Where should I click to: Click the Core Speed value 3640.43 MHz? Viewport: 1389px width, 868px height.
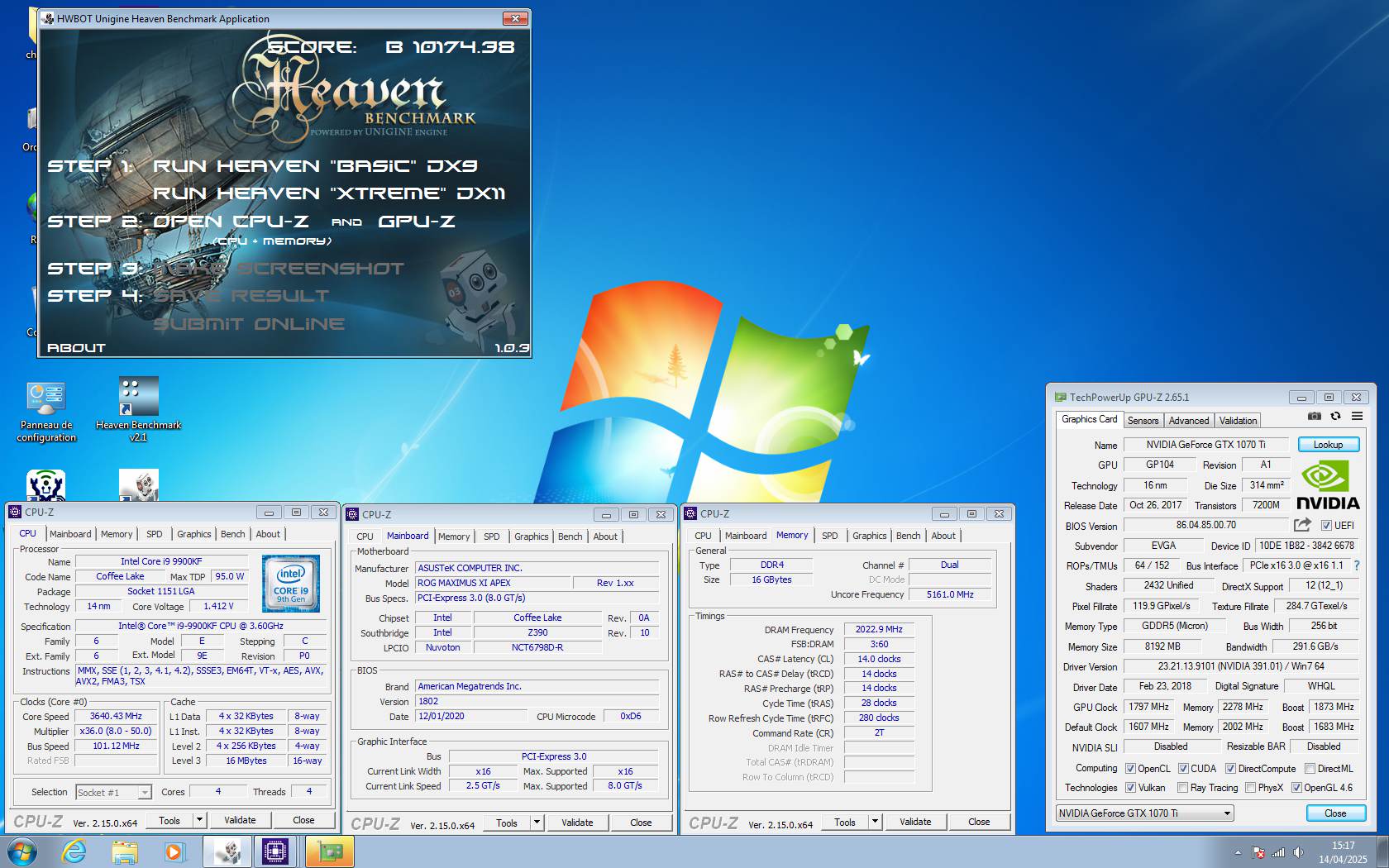[x=116, y=717]
